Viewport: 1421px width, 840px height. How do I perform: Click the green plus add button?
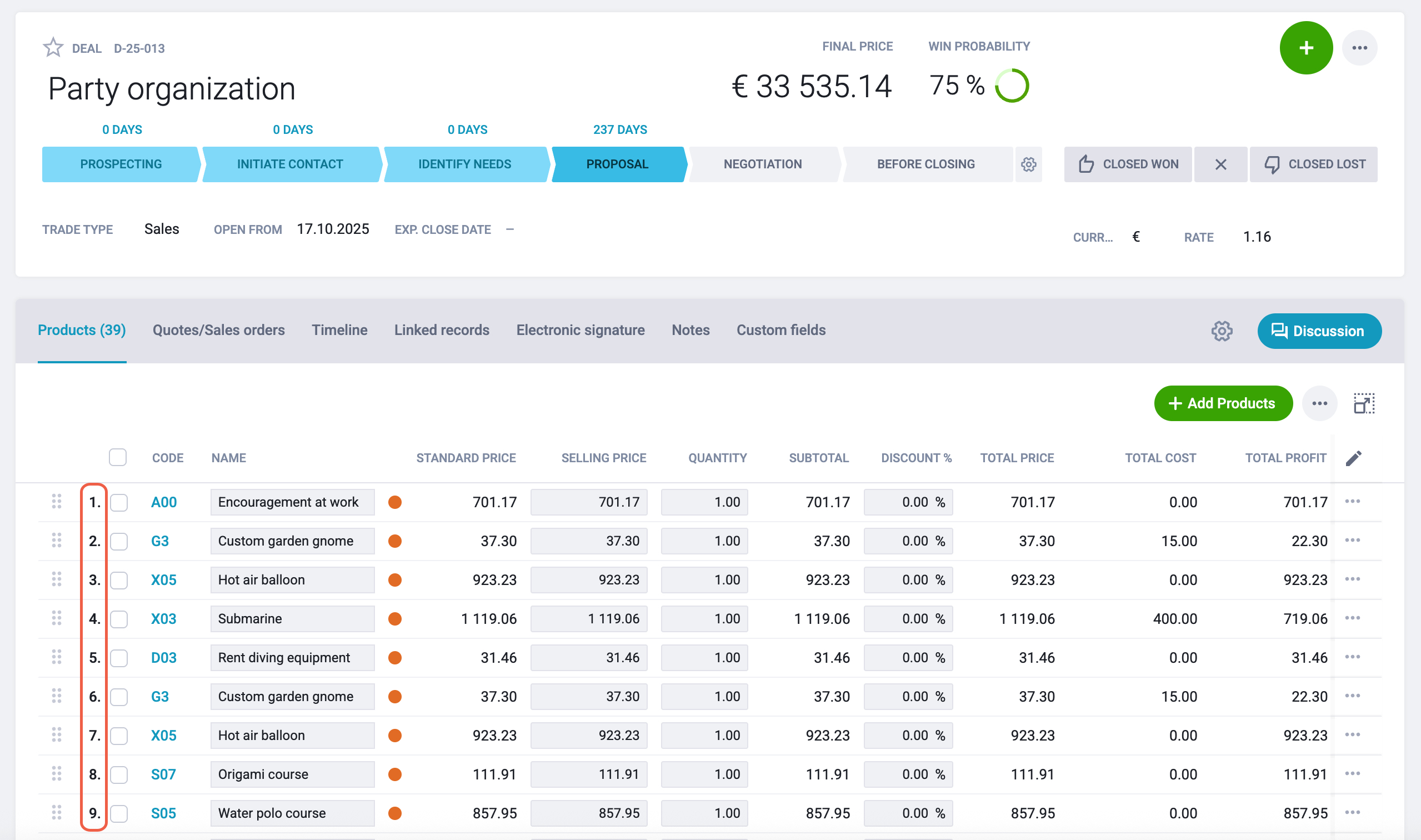click(x=1305, y=48)
